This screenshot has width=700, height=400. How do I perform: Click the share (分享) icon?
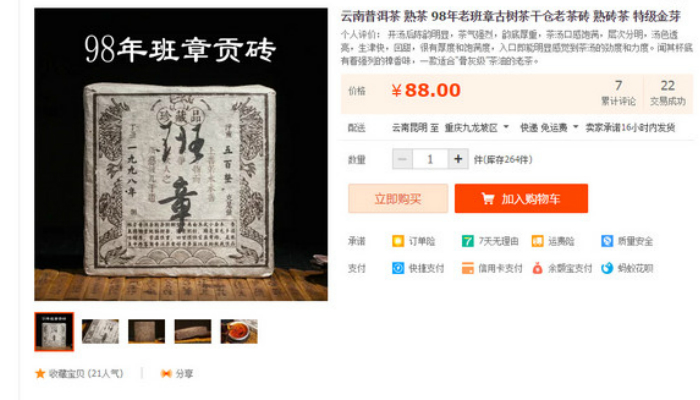pos(166,373)
